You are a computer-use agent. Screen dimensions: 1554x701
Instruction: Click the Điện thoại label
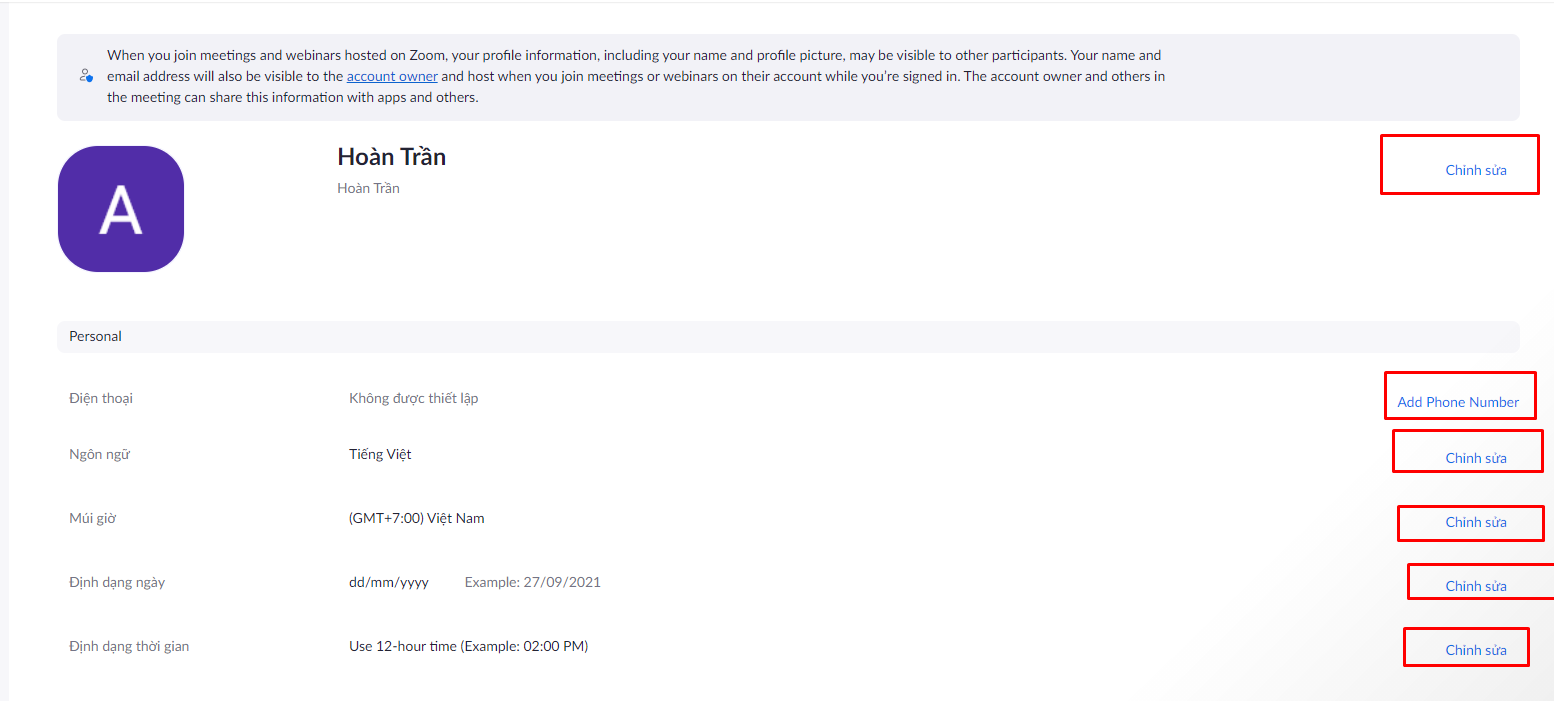pyautogui.click(x=101, y=398)
